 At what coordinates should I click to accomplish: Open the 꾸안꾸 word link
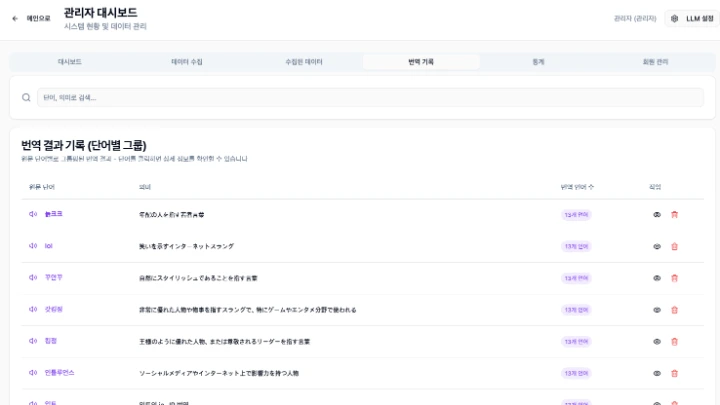tap(54, 277)
